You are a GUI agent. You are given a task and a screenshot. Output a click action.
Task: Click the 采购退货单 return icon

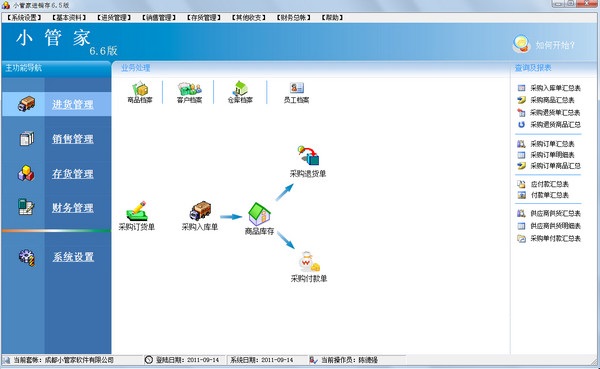click(308, 155)
